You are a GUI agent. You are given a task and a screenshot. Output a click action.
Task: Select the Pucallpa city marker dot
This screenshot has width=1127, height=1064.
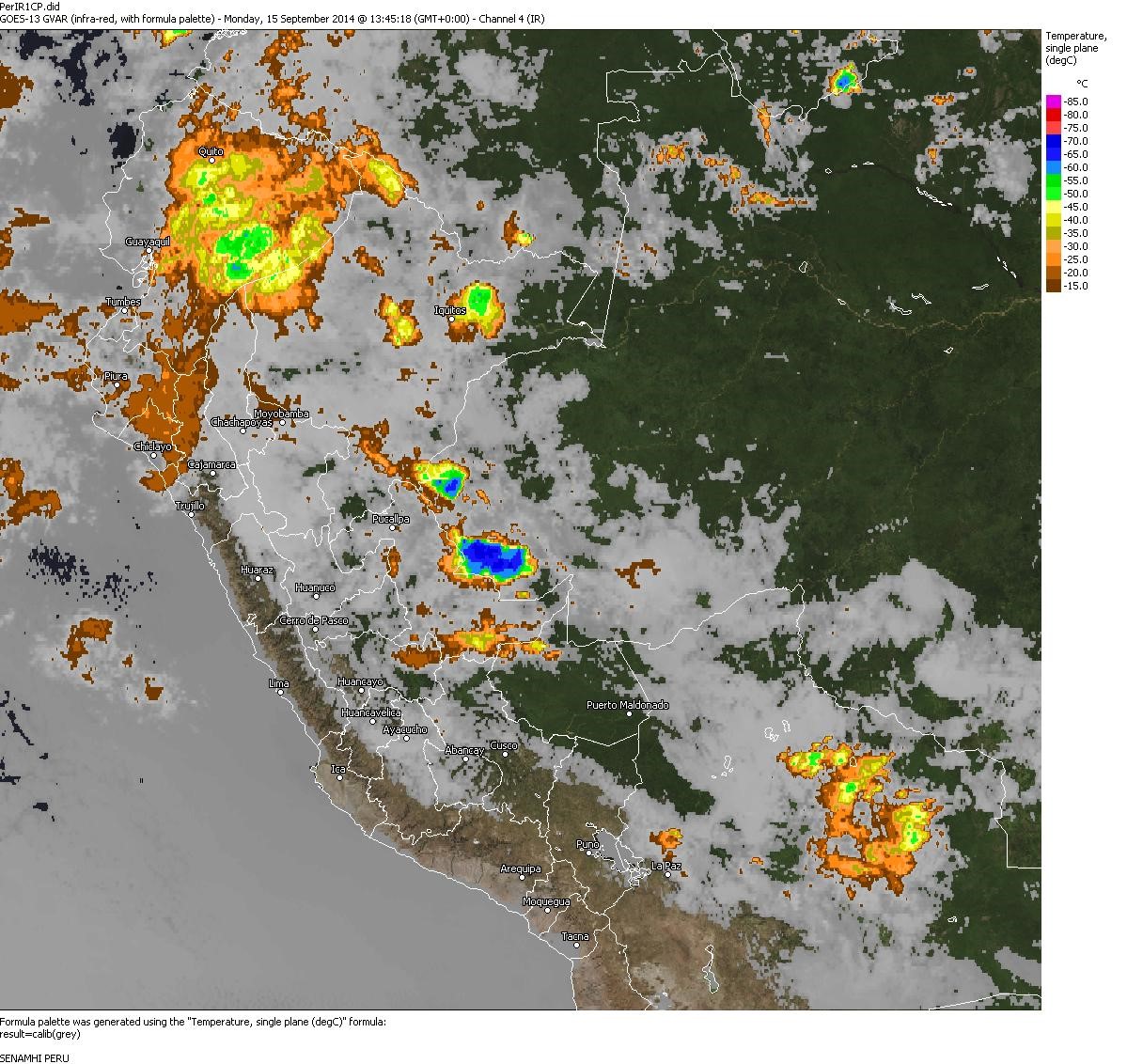tap(393, 528)
